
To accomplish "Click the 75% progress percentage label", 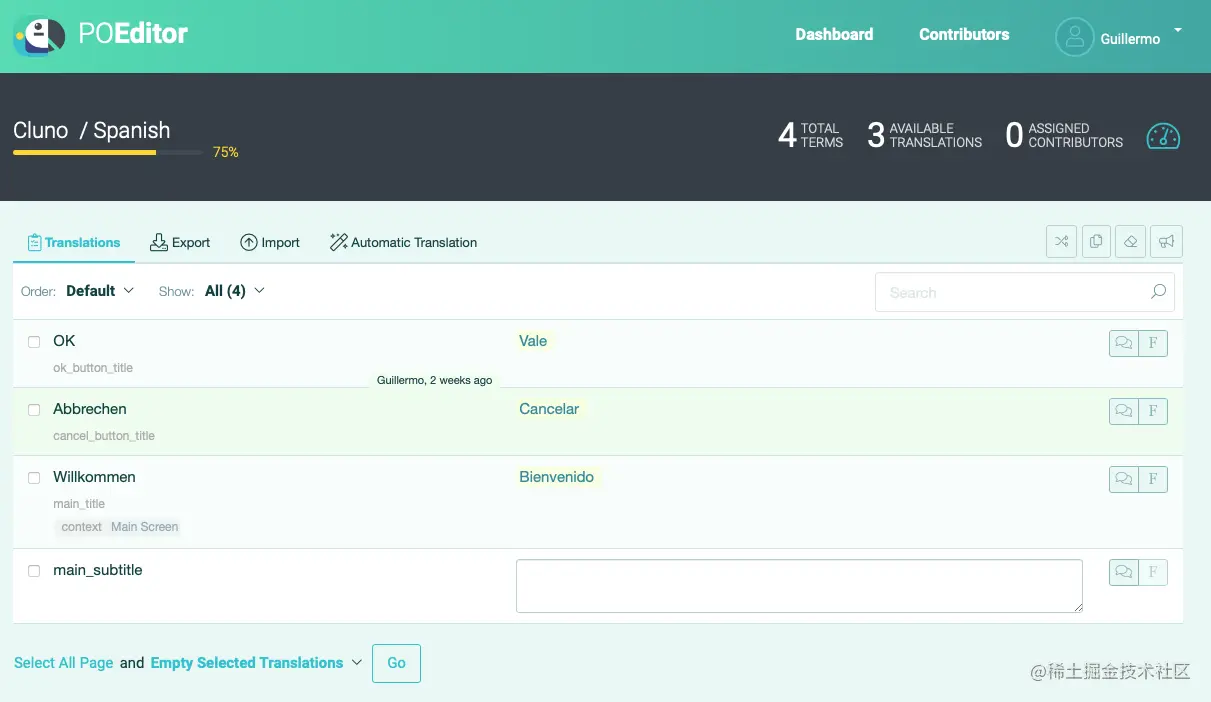I will pos(226,153).
